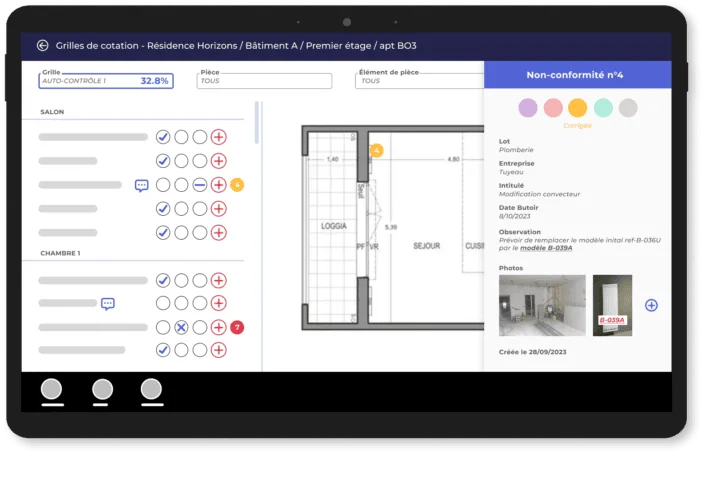The image size is (704, 500).
Task: Select the pink status circle
Action: tap(553, 108)
